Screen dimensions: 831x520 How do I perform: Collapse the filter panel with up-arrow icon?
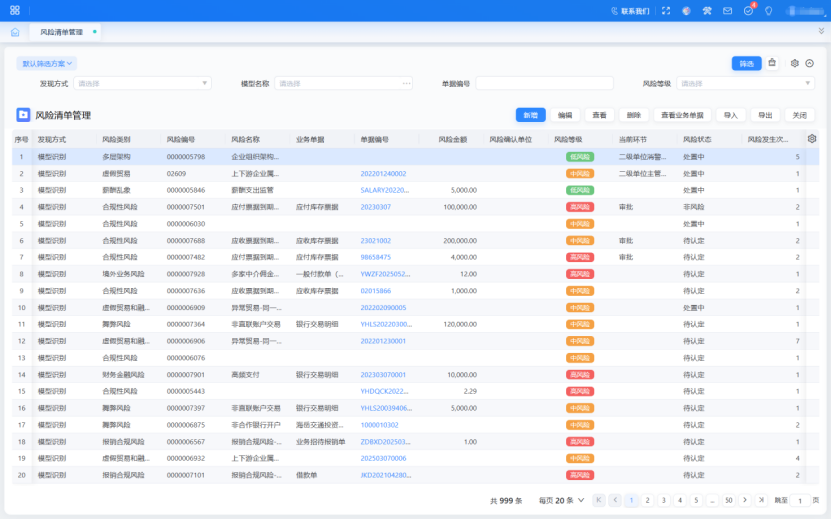(809, 63)
